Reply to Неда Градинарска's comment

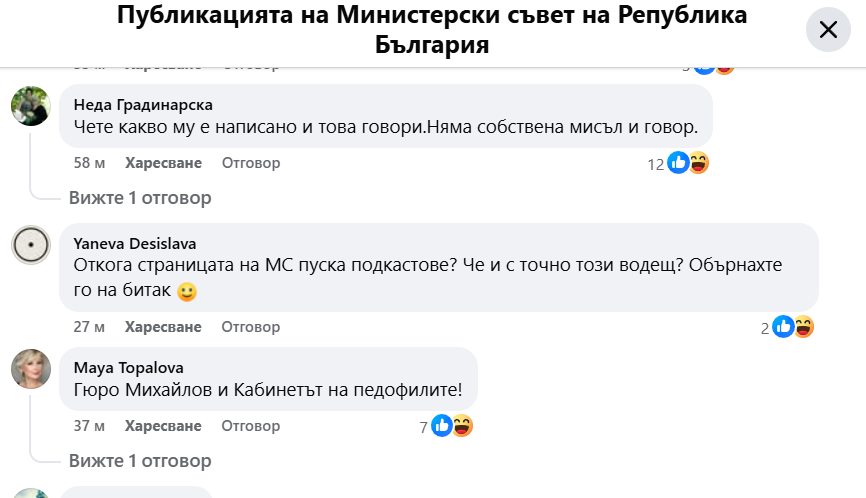pyautogui.click(x=250, y=163)
